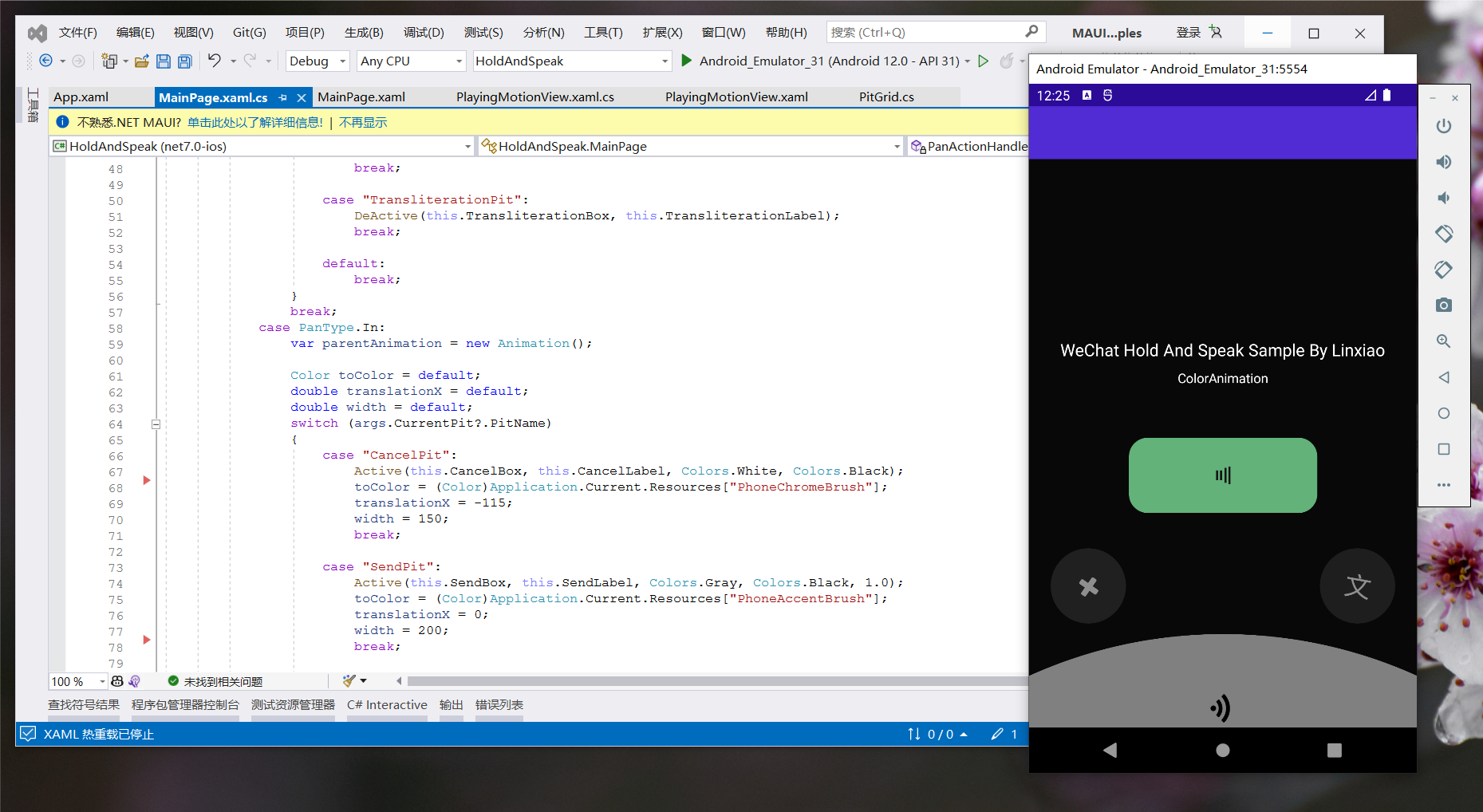Click the Save All toolbar icon

185,61
